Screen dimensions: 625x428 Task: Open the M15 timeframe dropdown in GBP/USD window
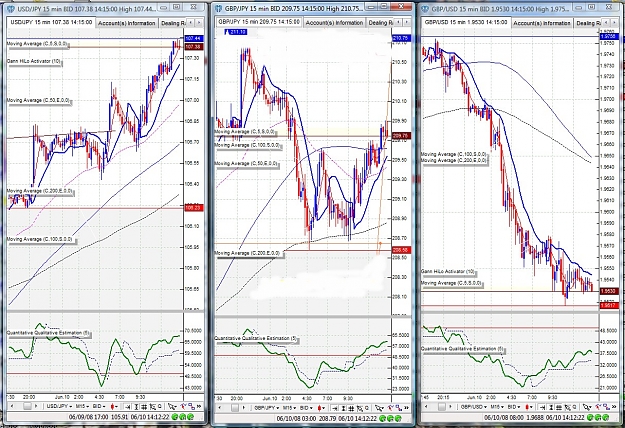pos(497,407)
